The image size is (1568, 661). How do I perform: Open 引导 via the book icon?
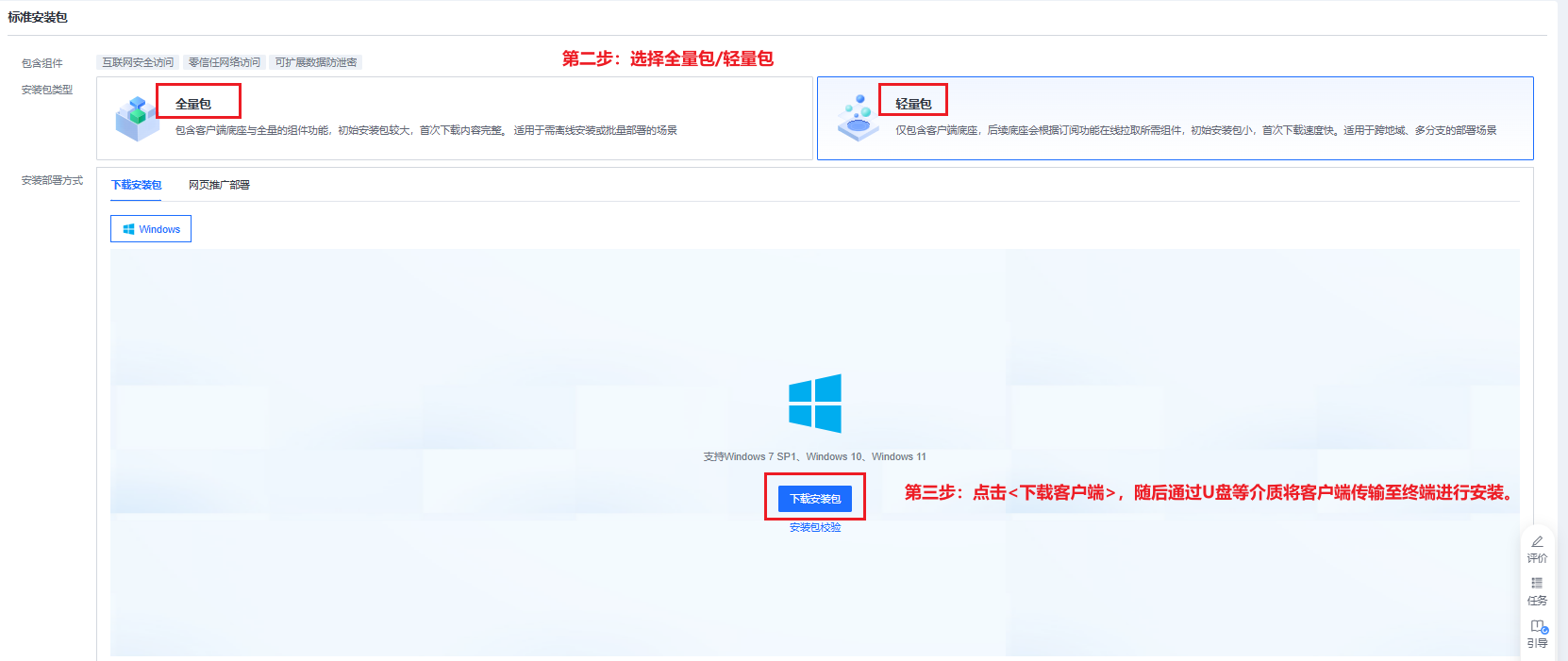click(1538, 626)
